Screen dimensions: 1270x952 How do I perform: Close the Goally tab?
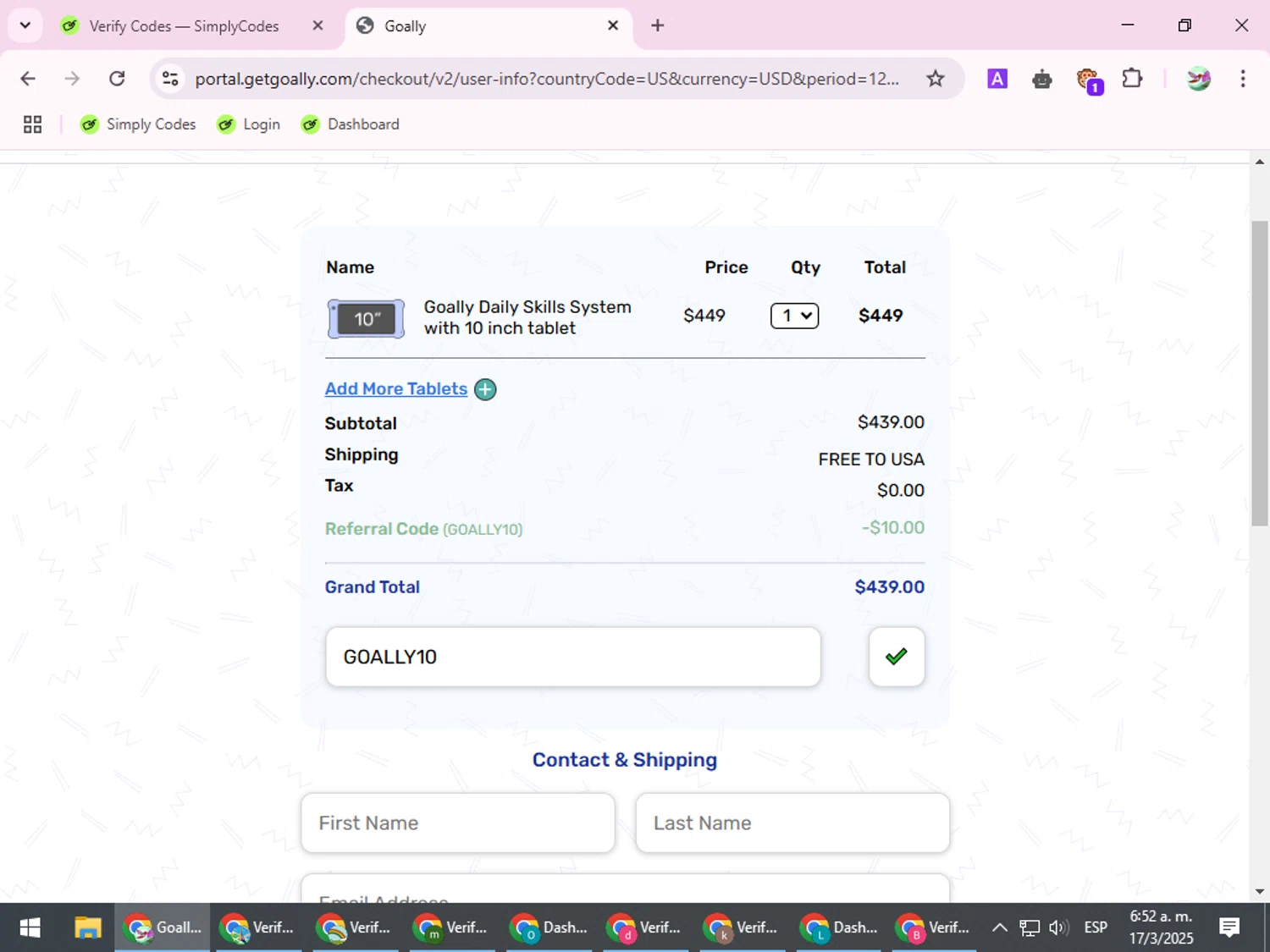613,25
